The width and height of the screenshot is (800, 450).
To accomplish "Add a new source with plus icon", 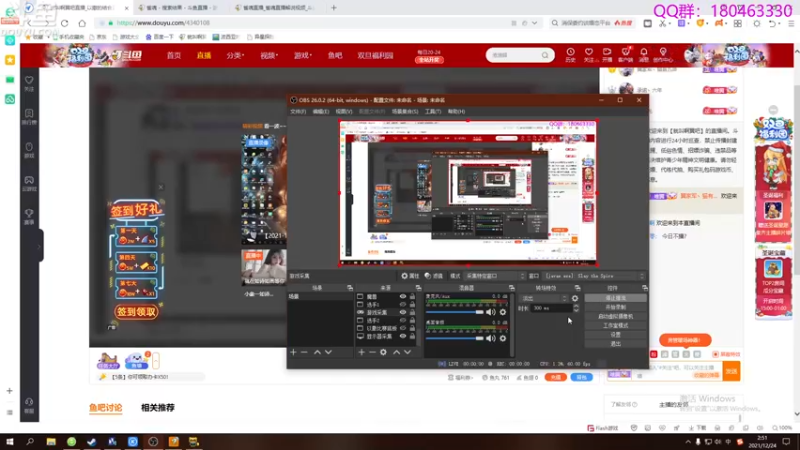I will point(361,352).
